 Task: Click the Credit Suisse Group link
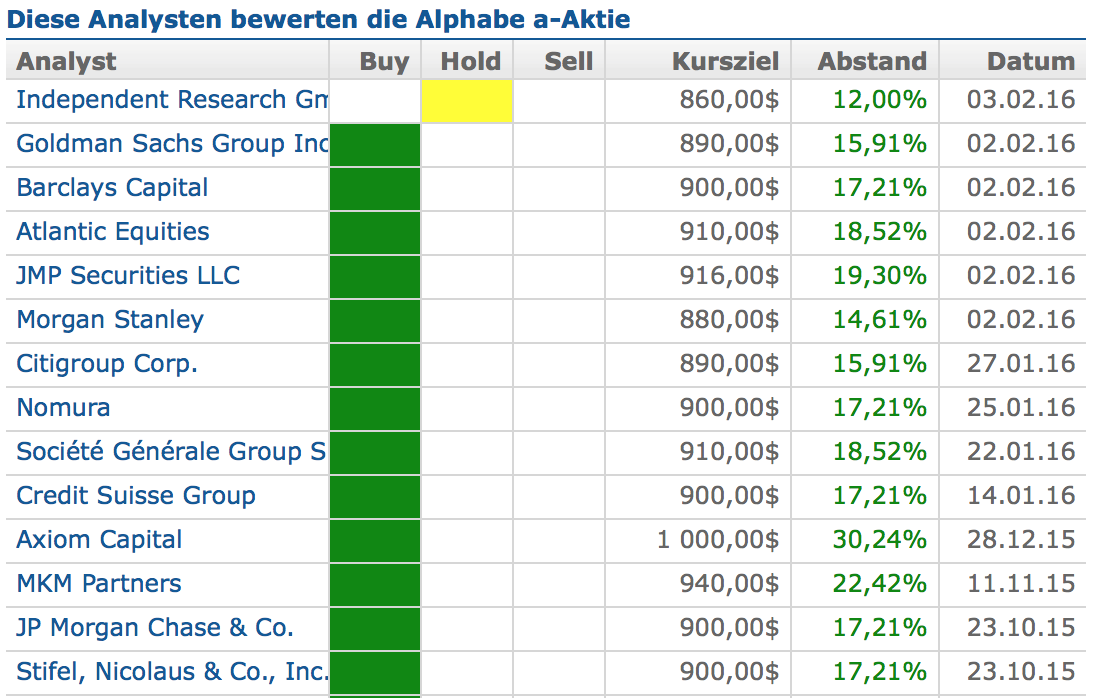click(136, 496)
